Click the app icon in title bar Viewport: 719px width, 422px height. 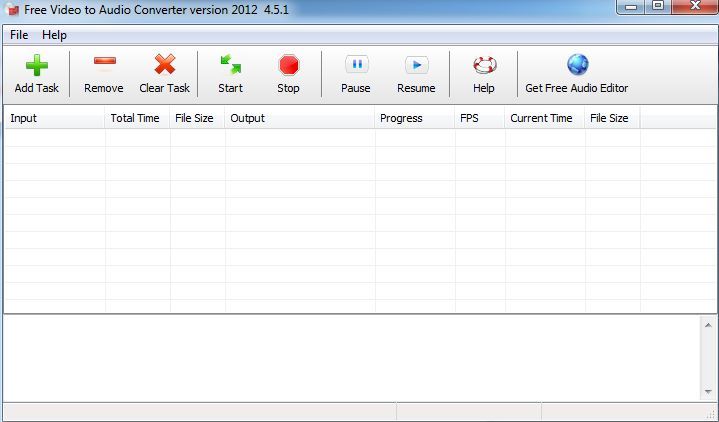click(11, 9)
